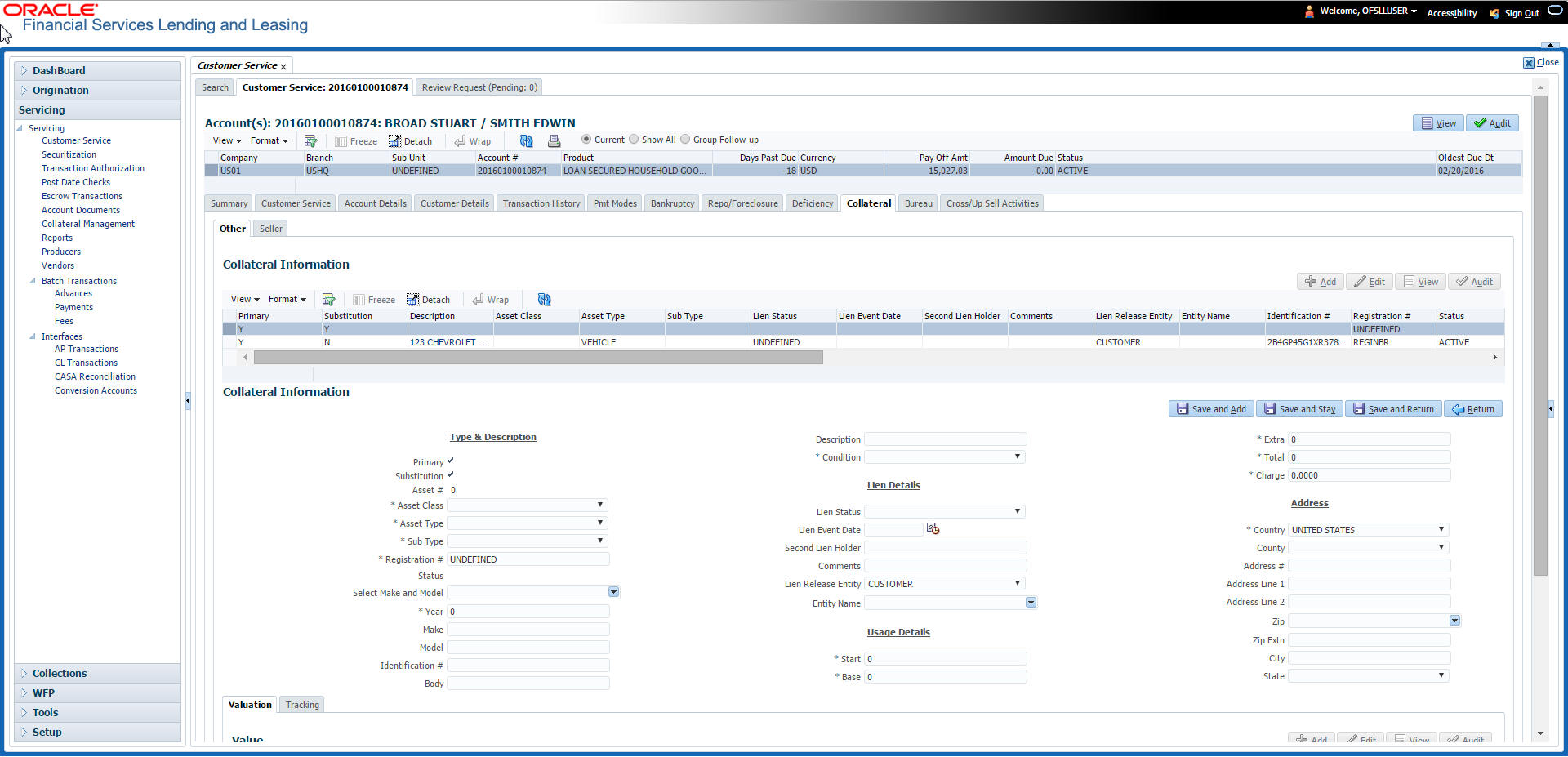Screen dimensions: 1568x757
Task: Click the filter icon in Collateral Information toolbar
Action: pyautogui.click(x=329, y=300)
